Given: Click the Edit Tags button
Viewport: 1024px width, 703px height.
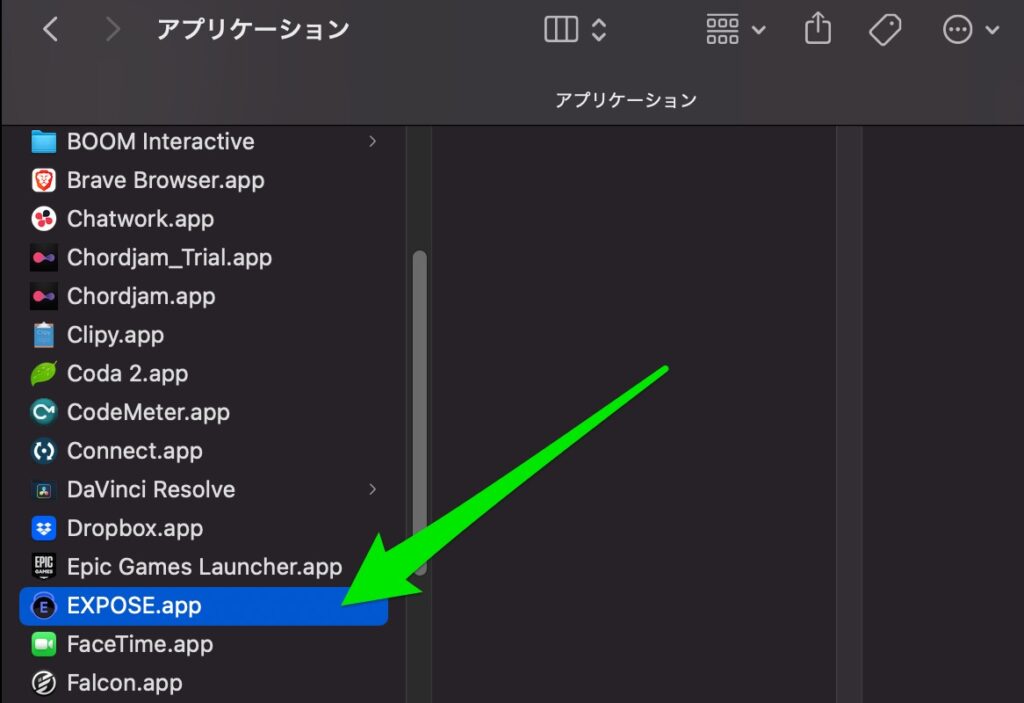Looking at the screenshot, I should tap(884, 30).
